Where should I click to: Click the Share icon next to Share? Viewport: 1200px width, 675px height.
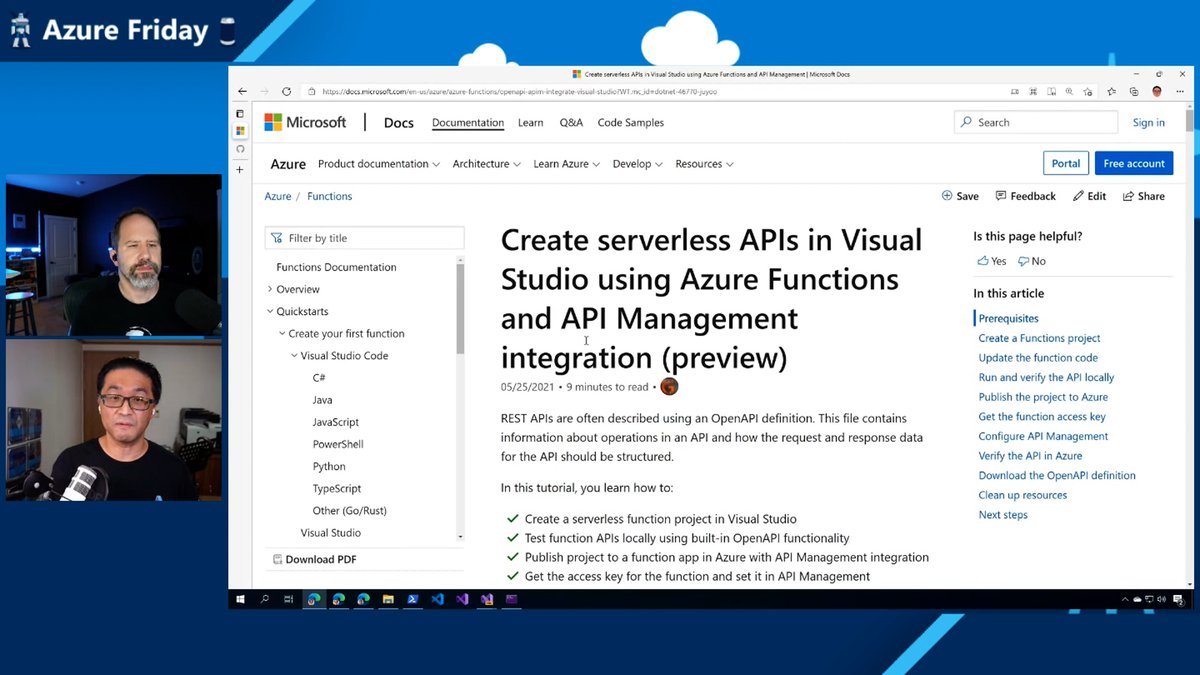[1128, 196]
